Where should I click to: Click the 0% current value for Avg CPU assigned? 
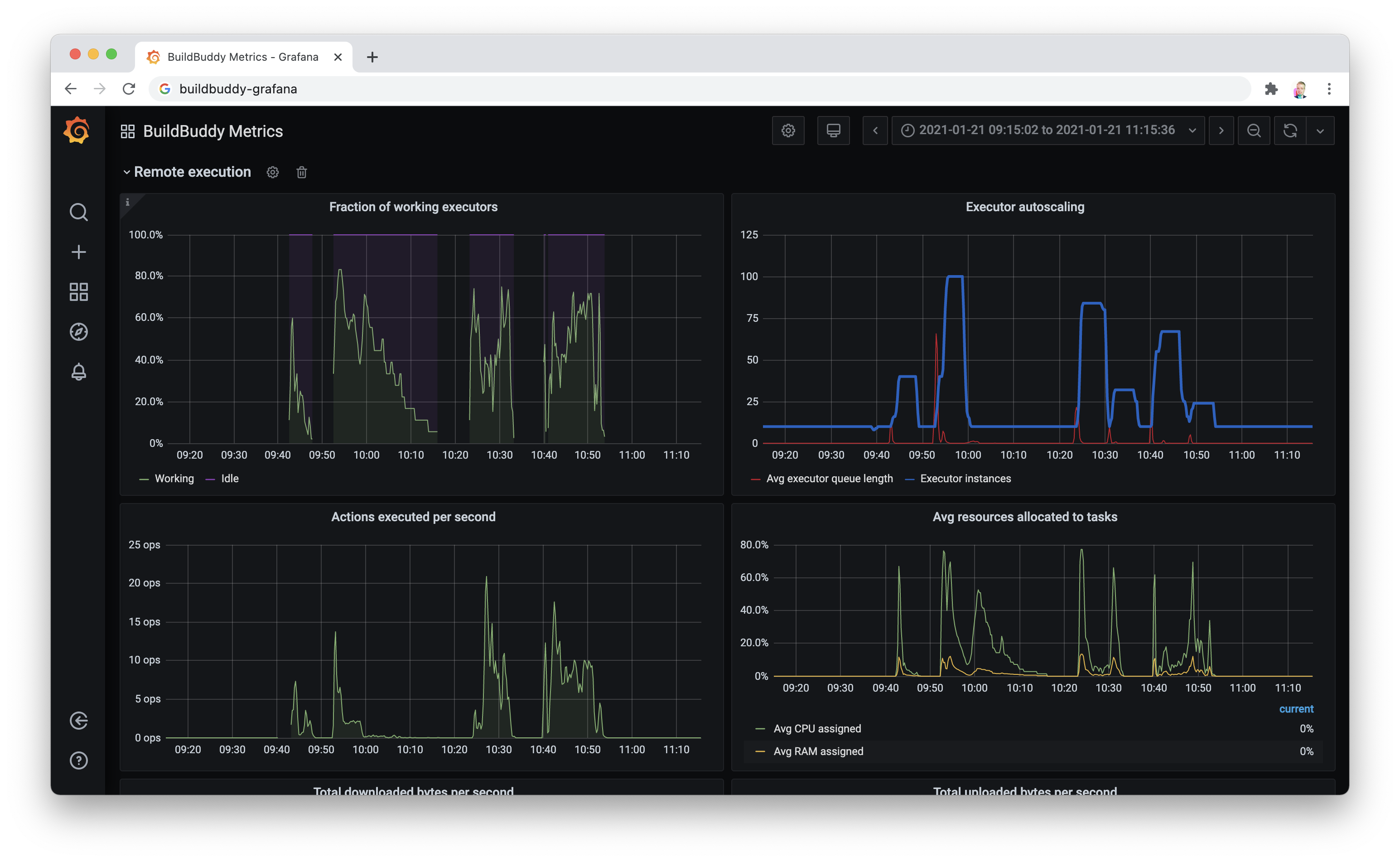[1306, 729]
